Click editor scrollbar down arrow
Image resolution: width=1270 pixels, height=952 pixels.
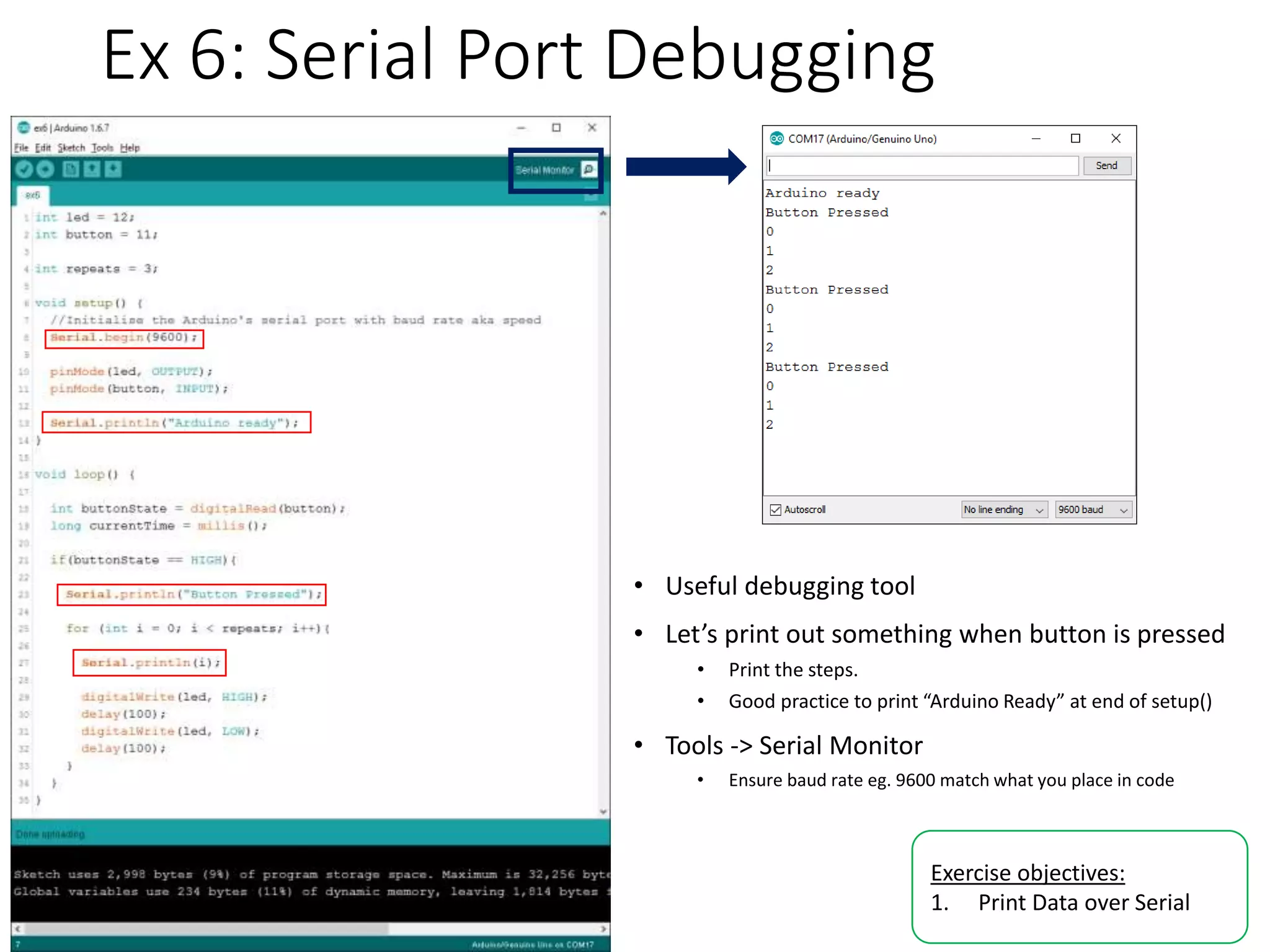point(603,811)
